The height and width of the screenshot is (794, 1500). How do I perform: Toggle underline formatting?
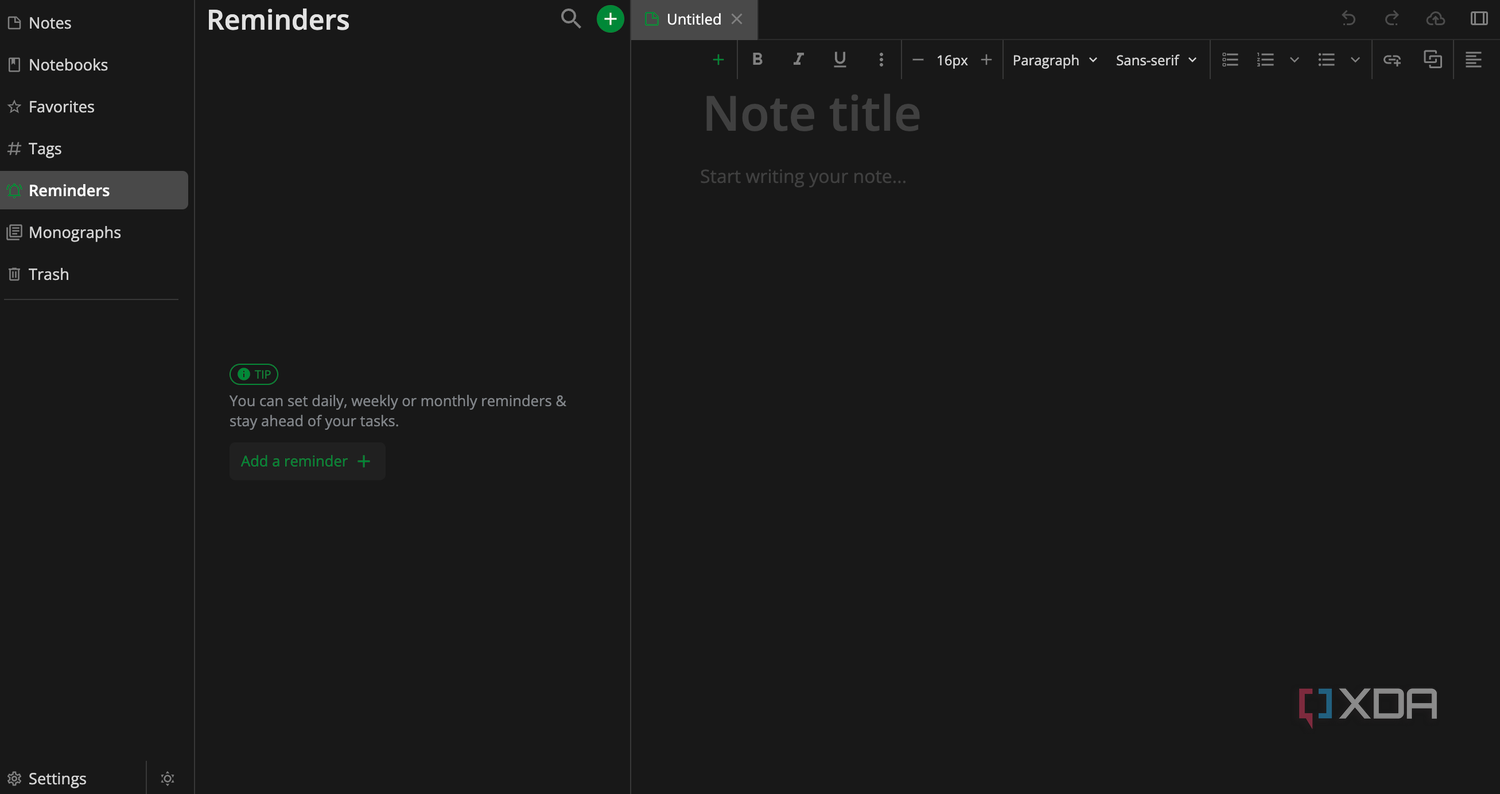[x=839, y=60]
